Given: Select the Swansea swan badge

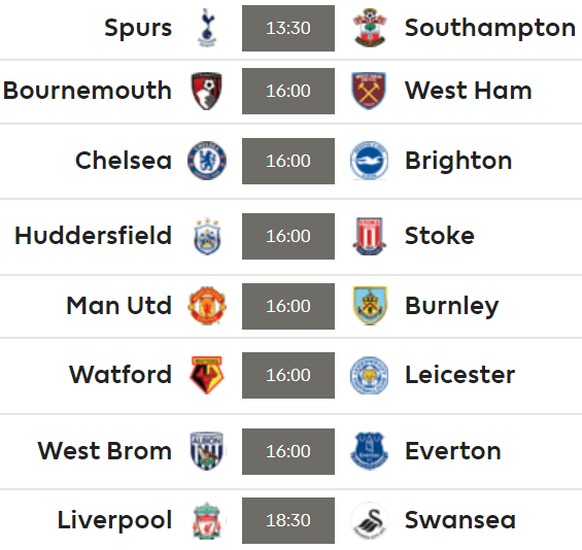Looking at the screenshot, I should pyautogui.click(x=370, y=521).
